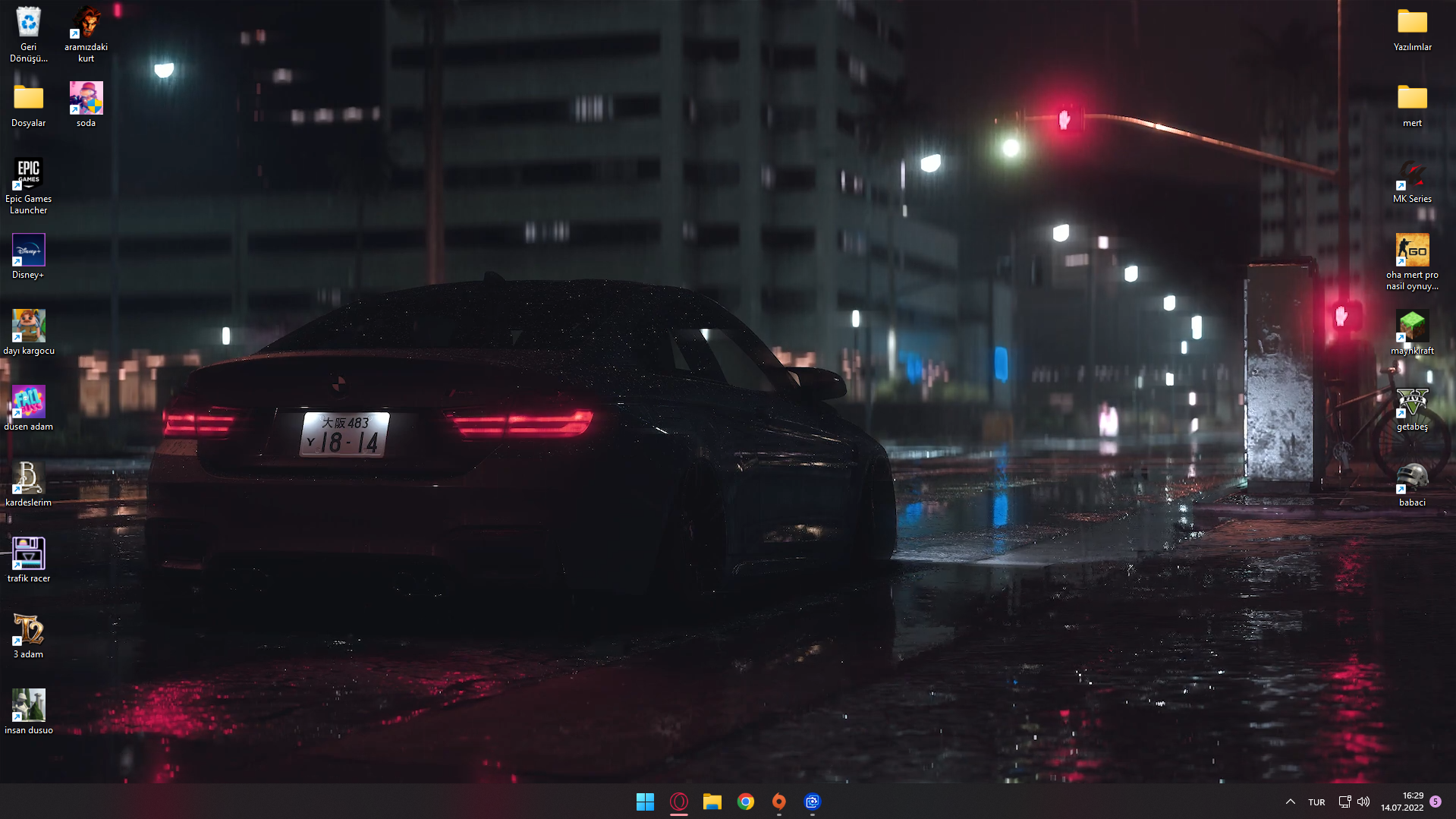Select the dusen adam shortcut
The width and height of the screenshot is (1456, 819).
click(x=28, y=408)
